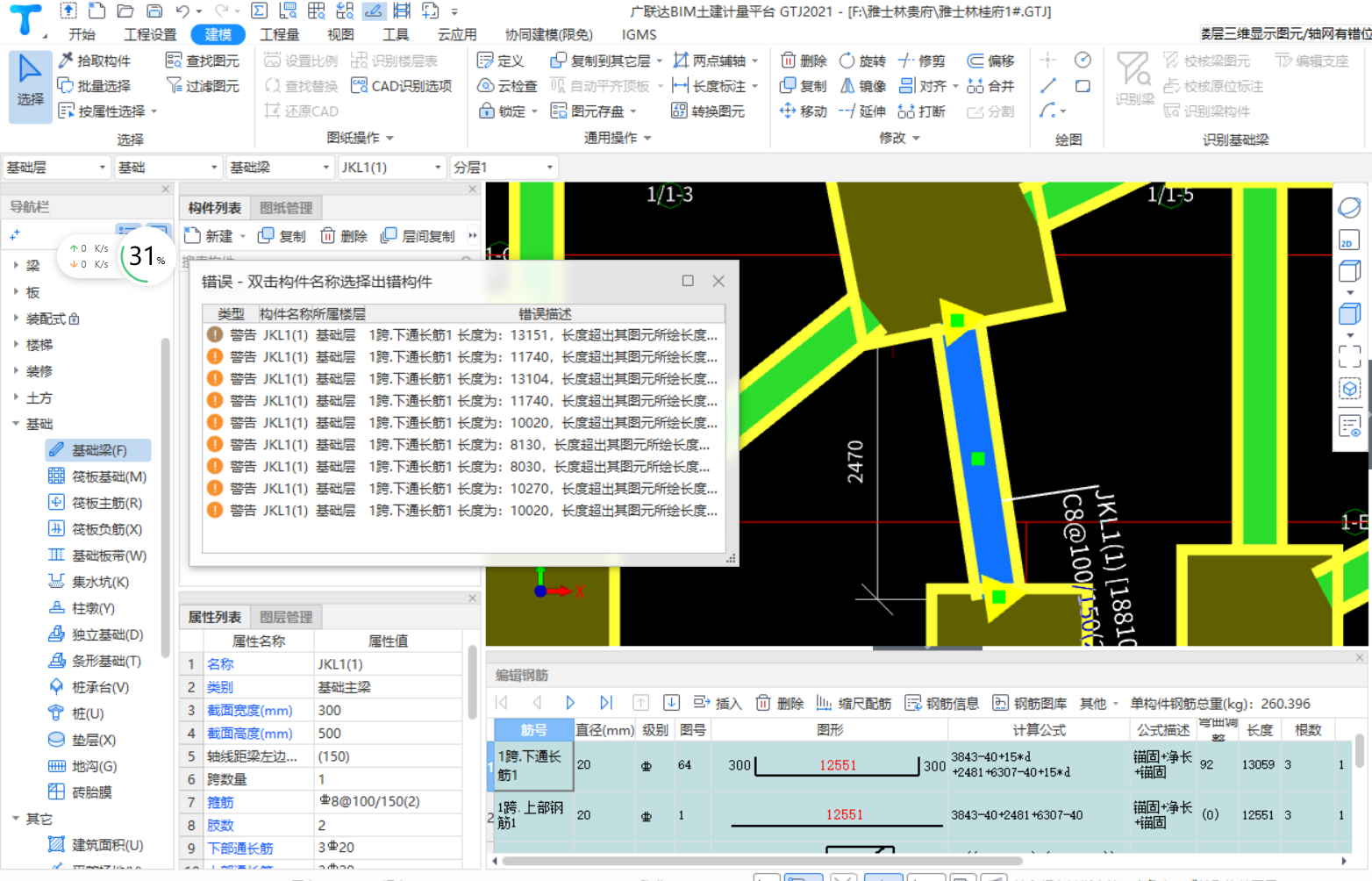The image size is (1372, 881).
Task: Switch to the 工程设置 ribbon tab
Action: (x=150, y=34)
